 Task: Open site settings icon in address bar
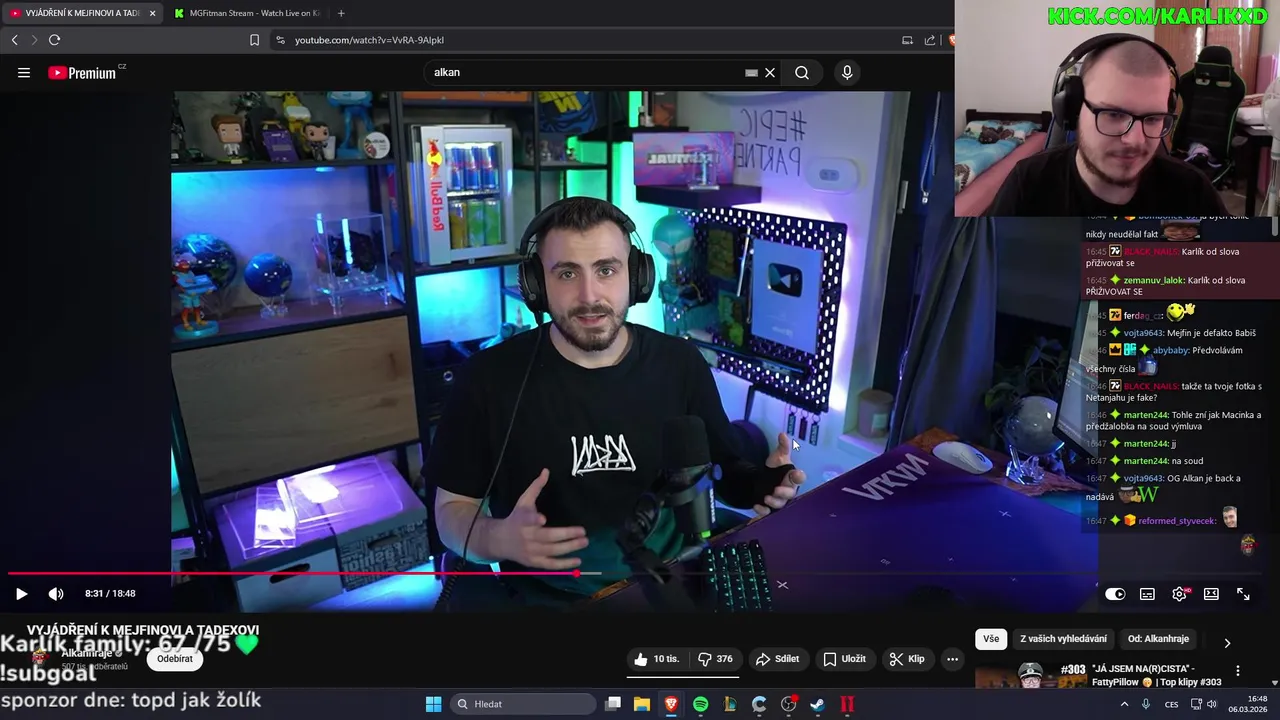[x=280, y=40]
